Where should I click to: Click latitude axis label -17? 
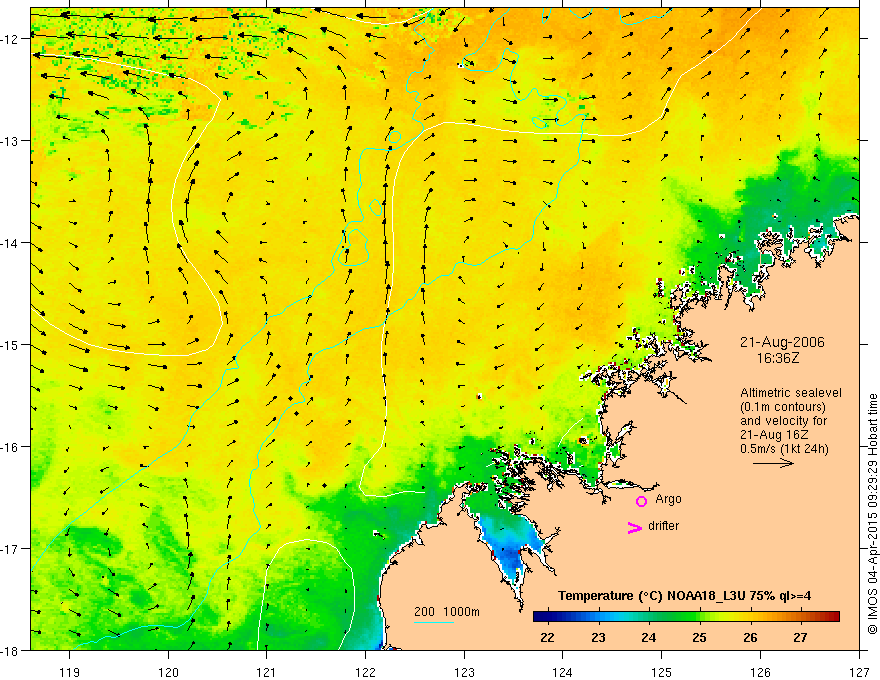10,549
